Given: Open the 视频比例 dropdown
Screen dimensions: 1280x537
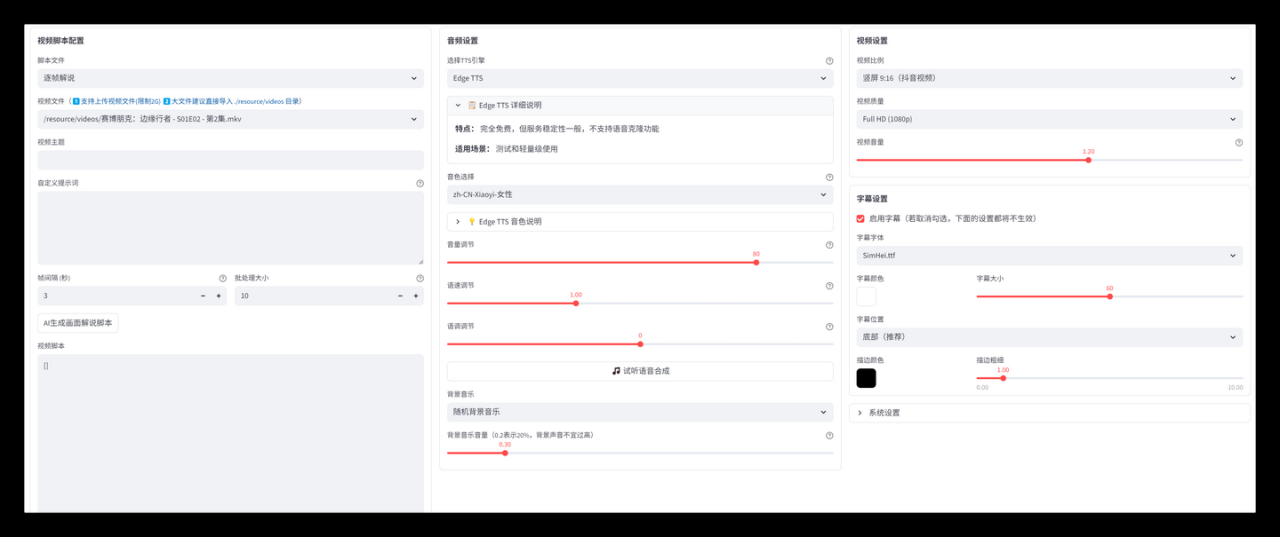Looking at the screenshot, I should [1049, 78].
